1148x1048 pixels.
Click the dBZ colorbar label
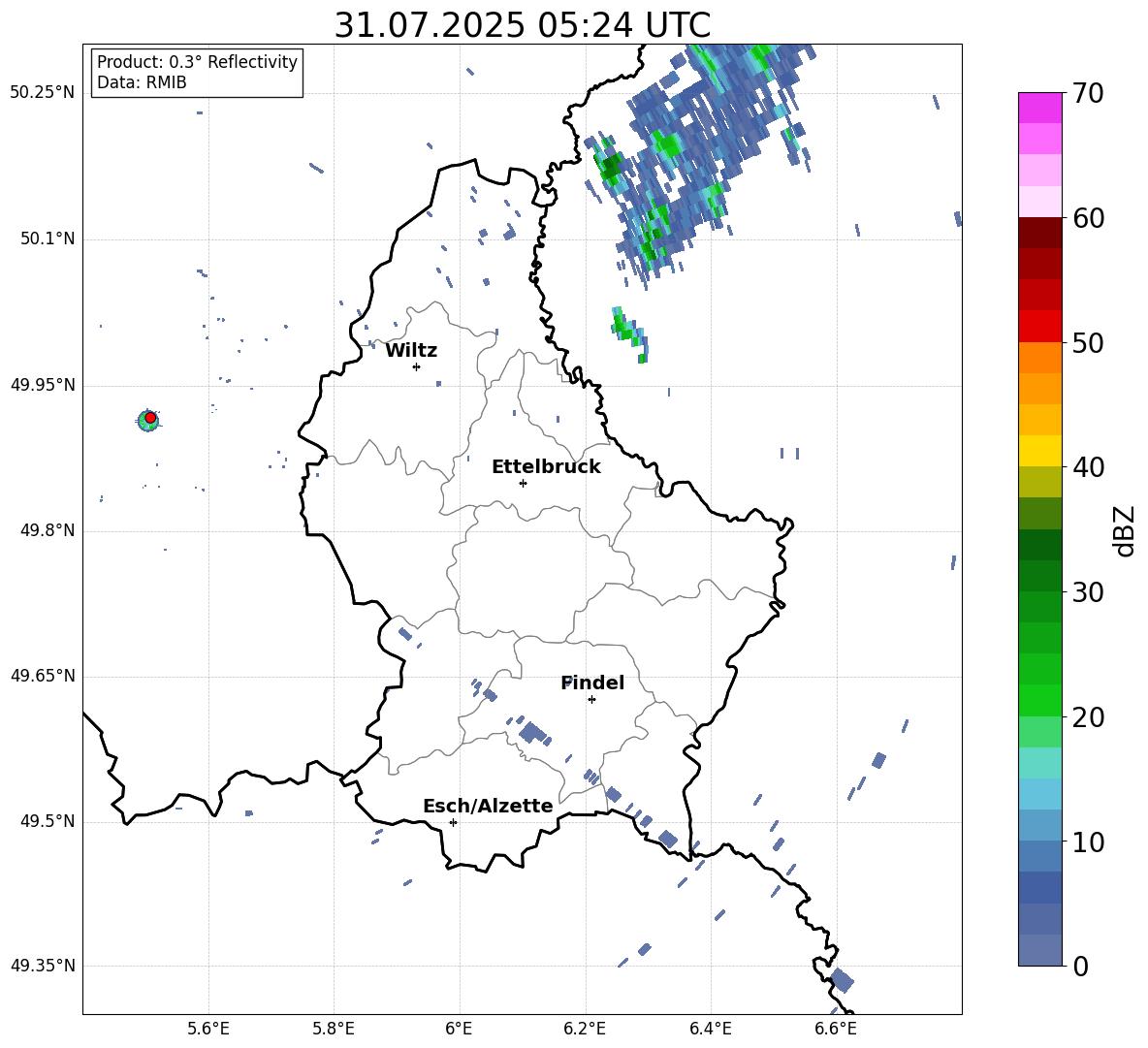pyautogui.click(x=1125, y=530)
